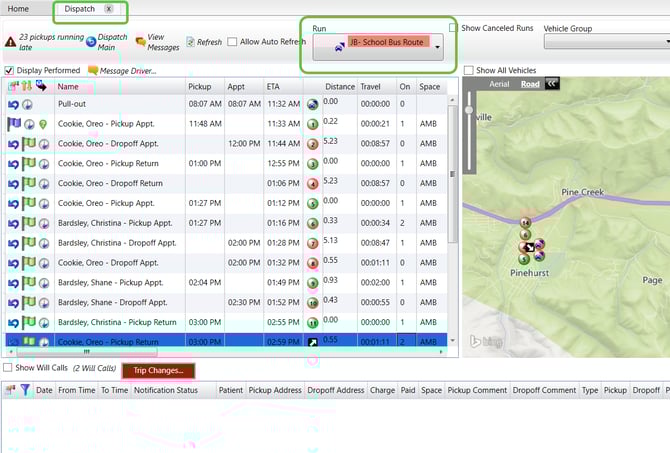Uncheck the Display Performed checkbox

click(x=9, y=70)
